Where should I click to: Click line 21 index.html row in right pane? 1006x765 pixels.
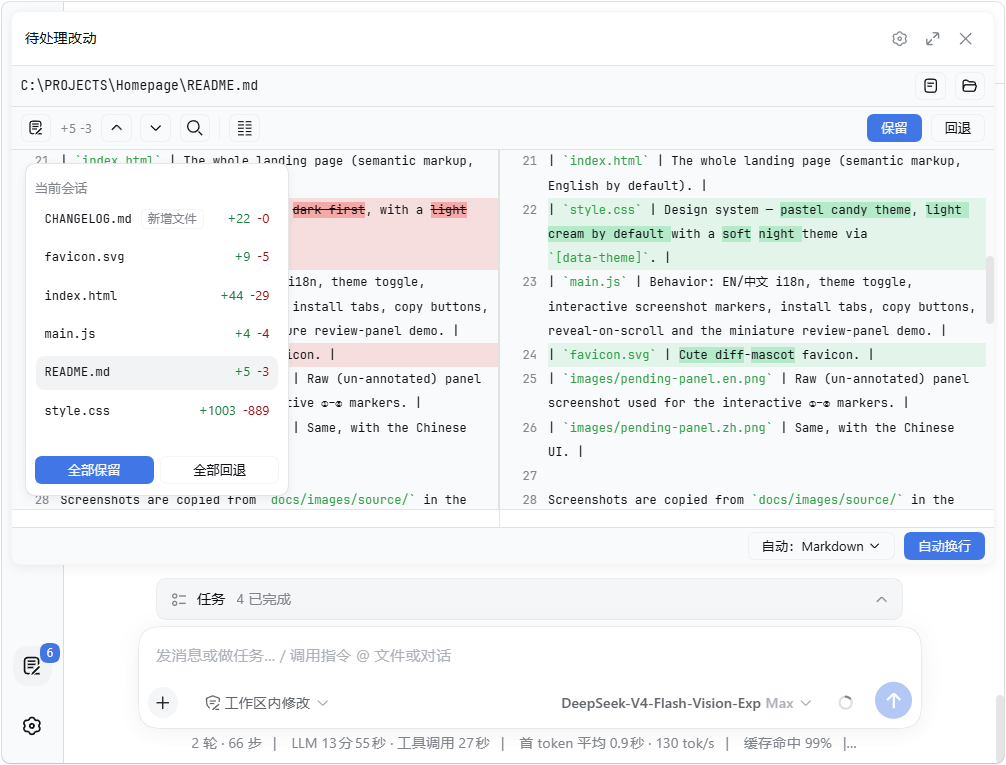tap(767, 173)
